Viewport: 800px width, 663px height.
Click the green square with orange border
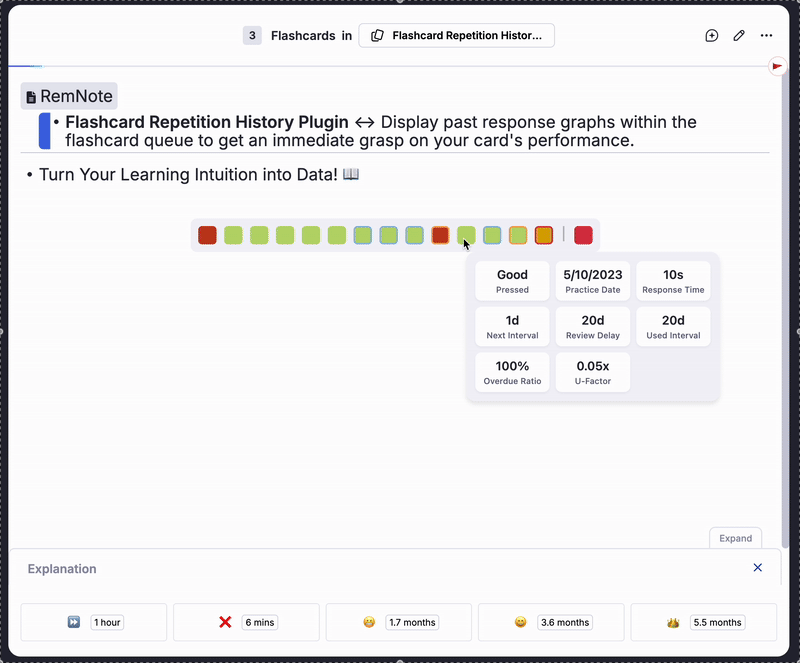click(x=518, y=235)
